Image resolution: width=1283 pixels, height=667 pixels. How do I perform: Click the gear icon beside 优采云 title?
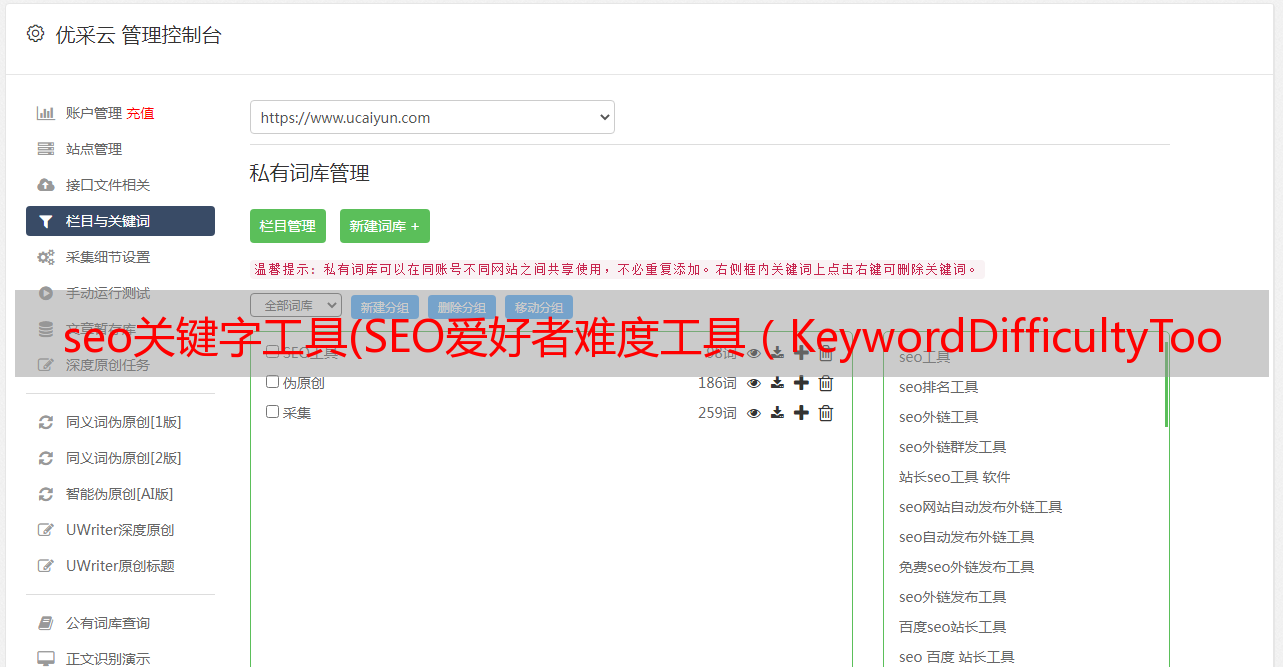click(36, 34)
